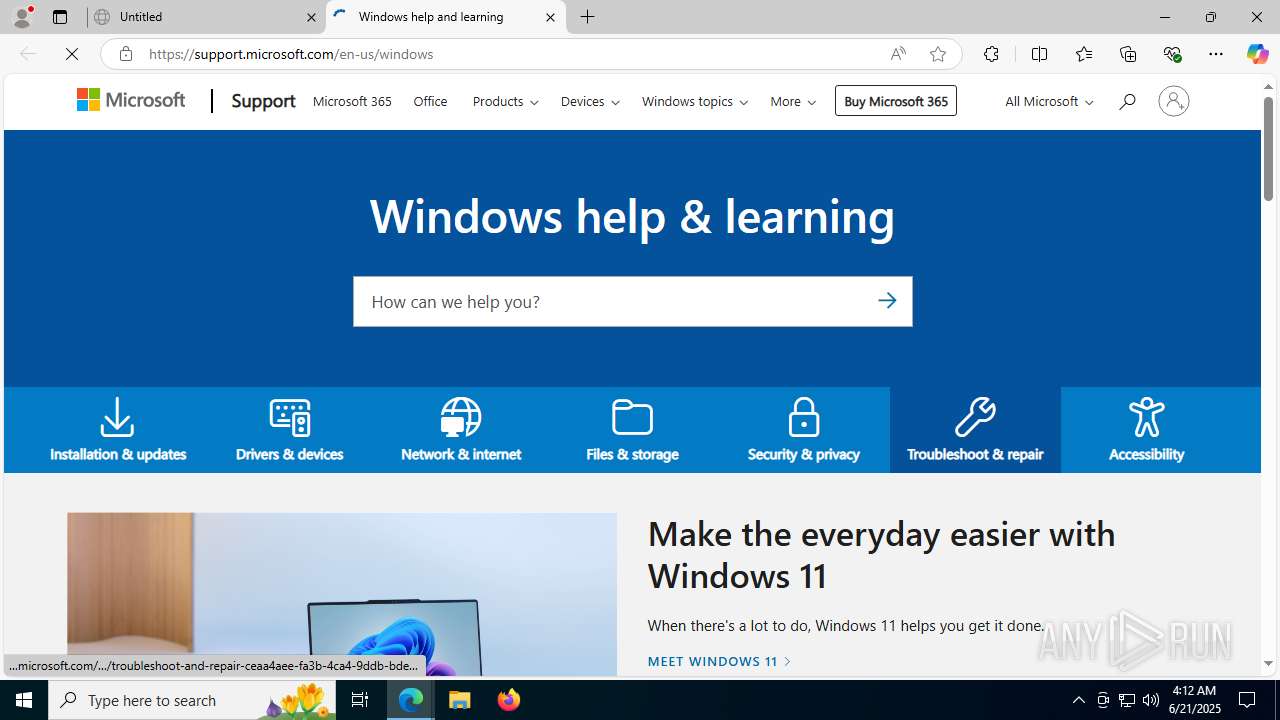The width and height of the screenshot is (1280, 720).
Task: Open the Files & storage category
Action: tap(632, 430)
